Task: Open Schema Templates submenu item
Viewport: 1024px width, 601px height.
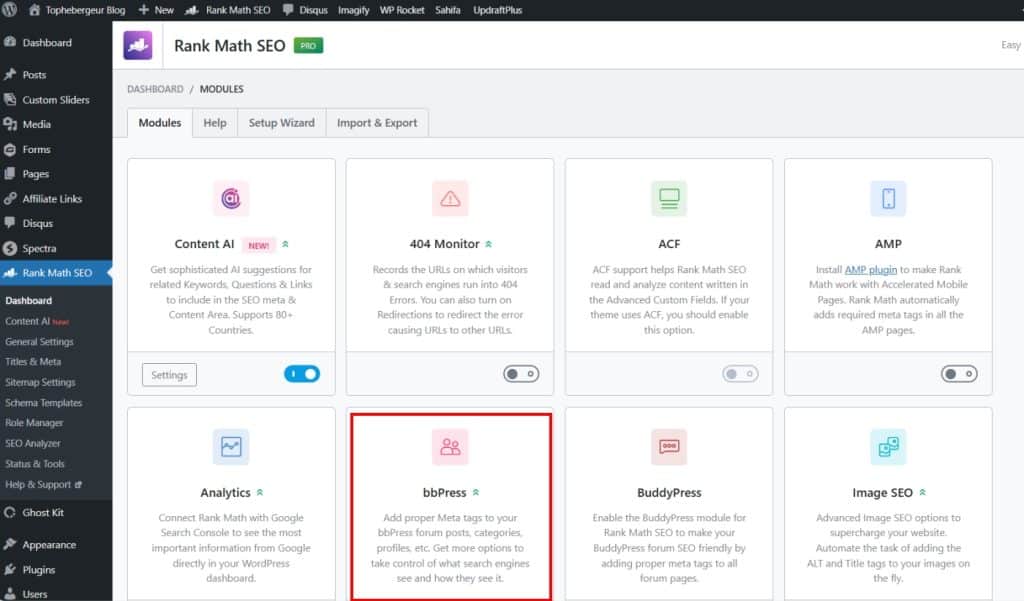Action: click(43, 403)
